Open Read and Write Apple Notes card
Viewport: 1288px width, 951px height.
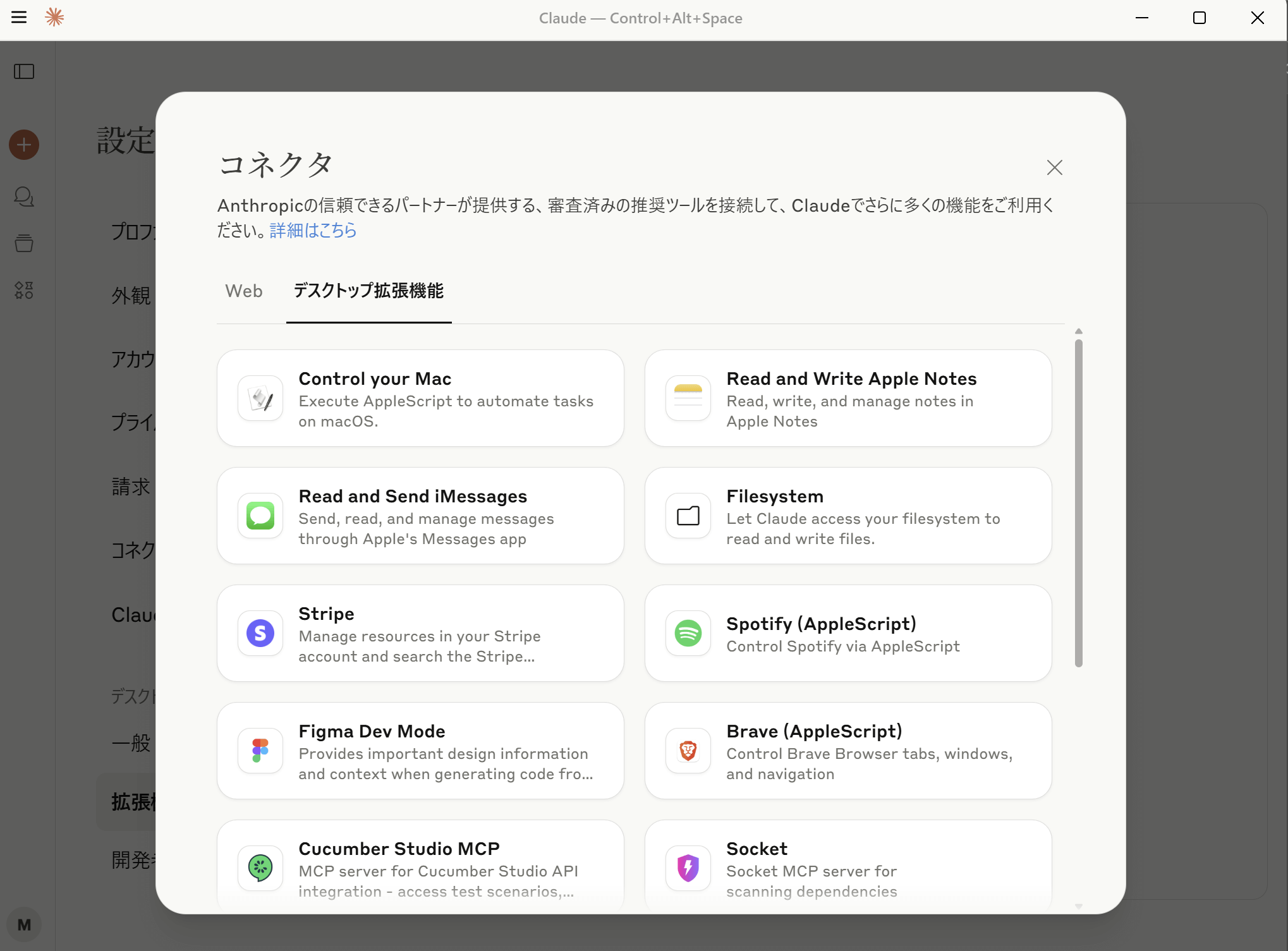tap(848, 398)
